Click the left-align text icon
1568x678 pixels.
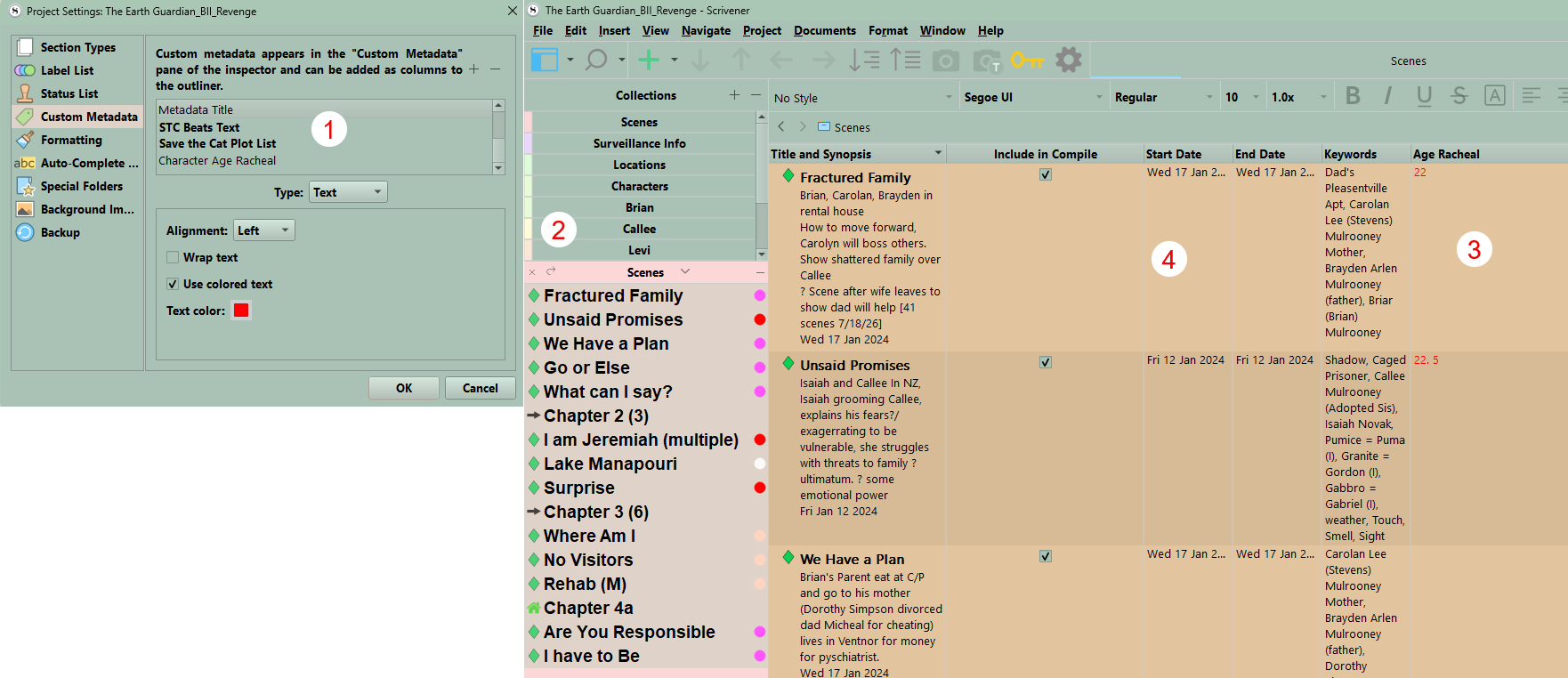(1532, 96)
